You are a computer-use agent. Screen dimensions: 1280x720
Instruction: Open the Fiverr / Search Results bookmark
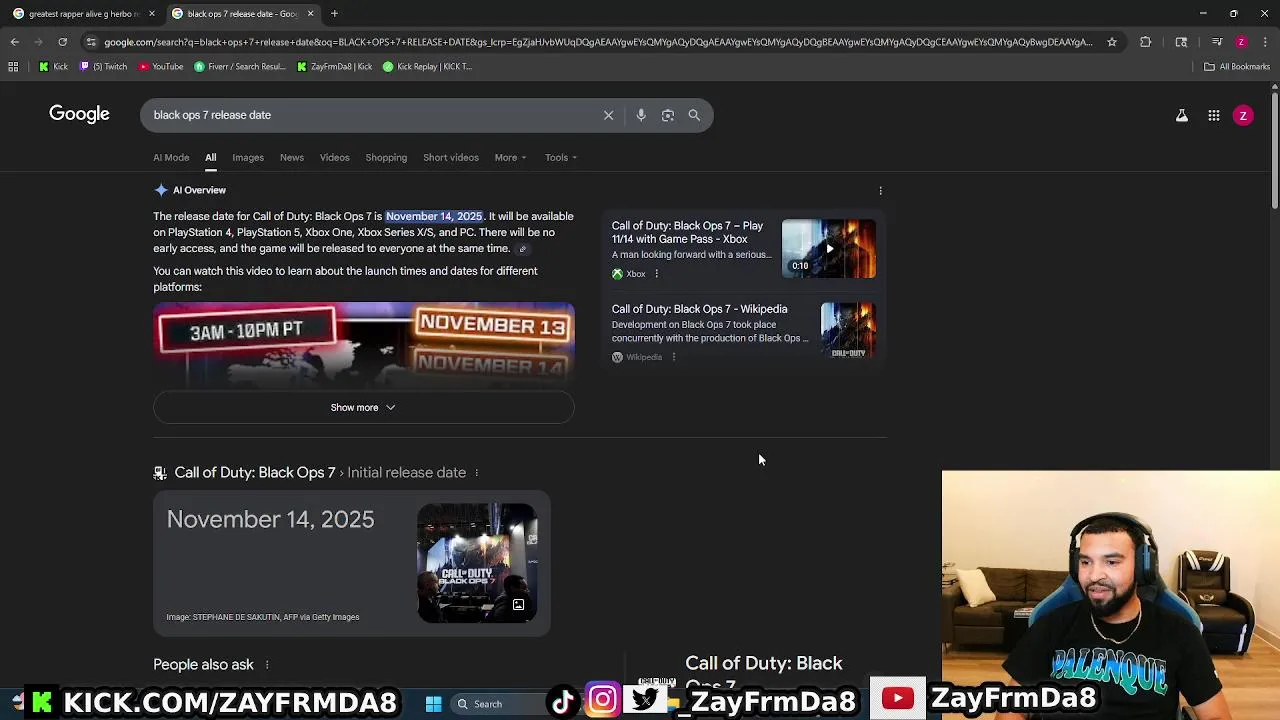tap(240, 67)
